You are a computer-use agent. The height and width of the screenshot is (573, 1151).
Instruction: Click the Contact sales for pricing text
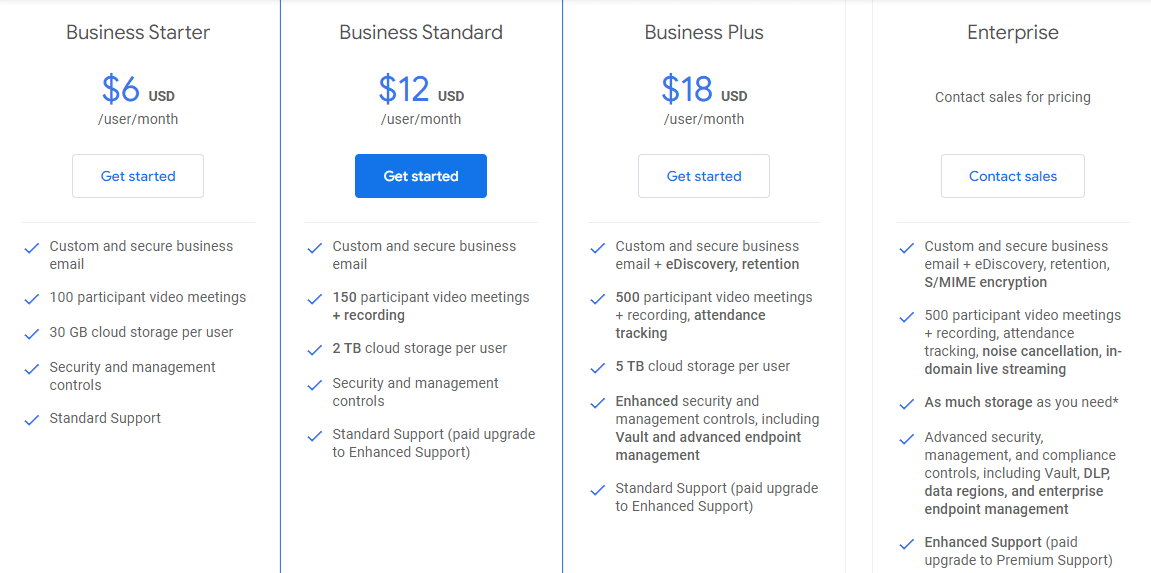(1012, 97)
